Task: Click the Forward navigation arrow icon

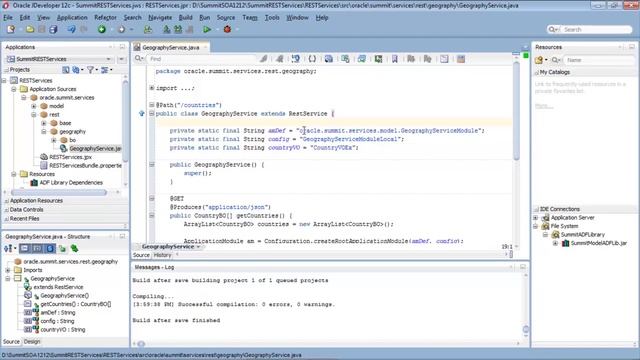Action: (121, 29)
